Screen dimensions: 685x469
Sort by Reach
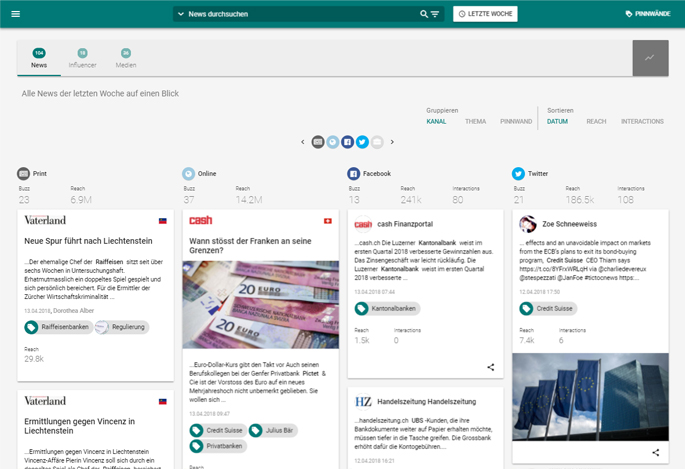(596, 121)
